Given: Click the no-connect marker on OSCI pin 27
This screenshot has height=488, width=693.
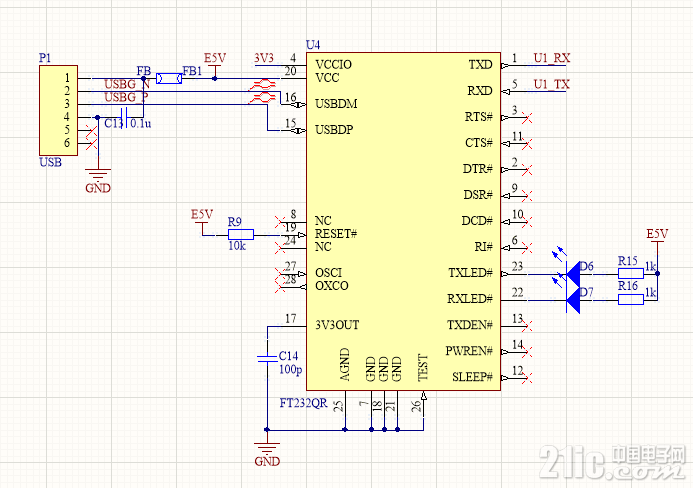Looking at the screenshot, I should [x=280, y=274].
